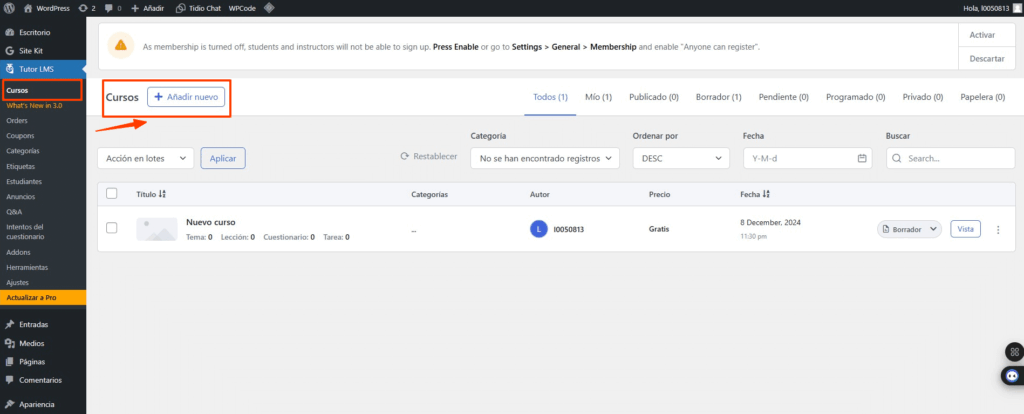
Task: Switch to Mío (1) tab
Action: (x=598, y=97)
